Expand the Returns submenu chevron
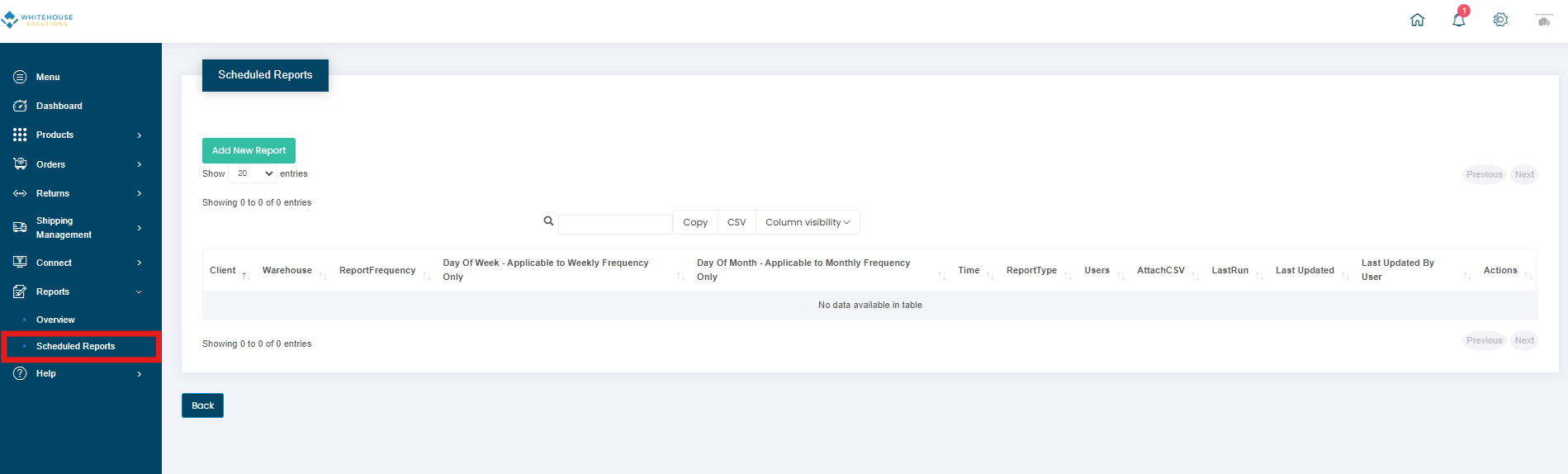The height and width of the screenshot is (474, 1568). pos(139,193)
